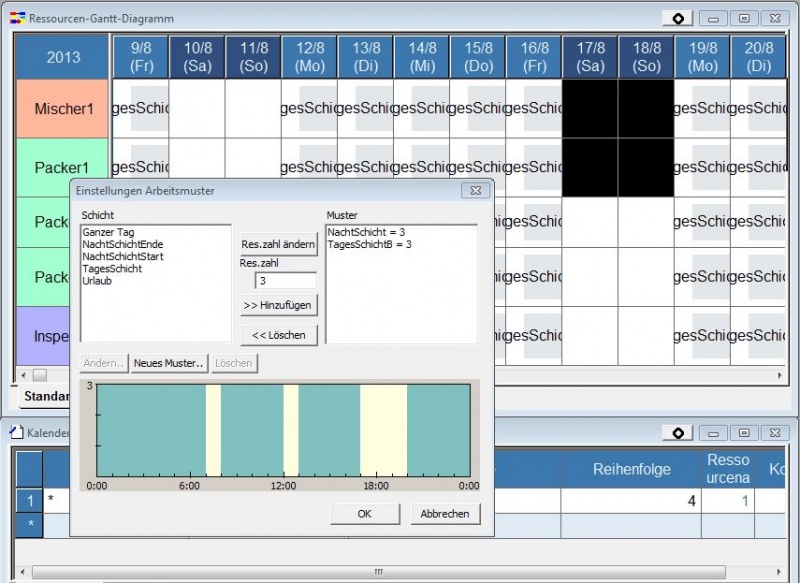The image size is (800, 583).
Task: Cancel with the Abbrechen button
Action: [445, 513]
